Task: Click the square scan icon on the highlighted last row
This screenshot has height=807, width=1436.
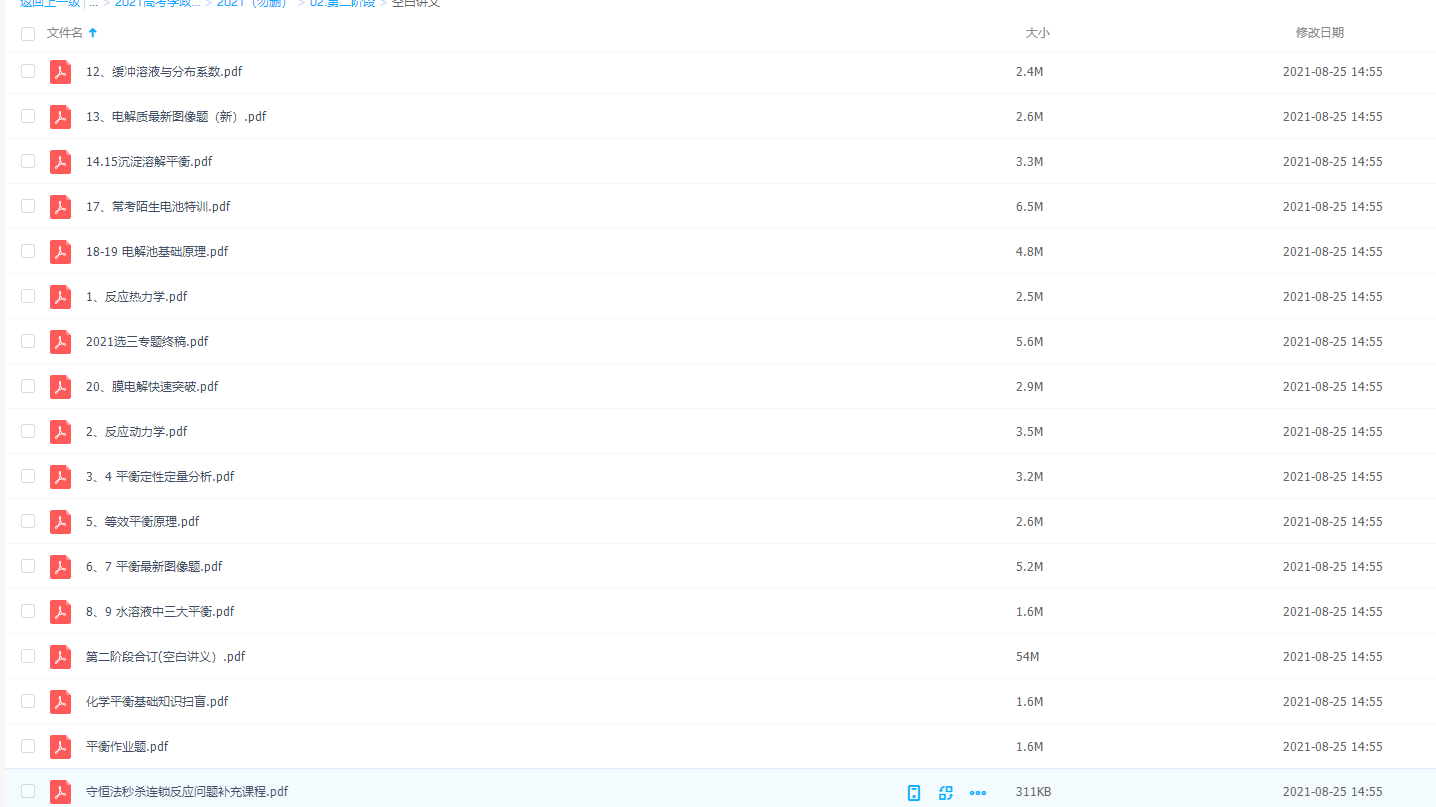Action: point(945,793)
